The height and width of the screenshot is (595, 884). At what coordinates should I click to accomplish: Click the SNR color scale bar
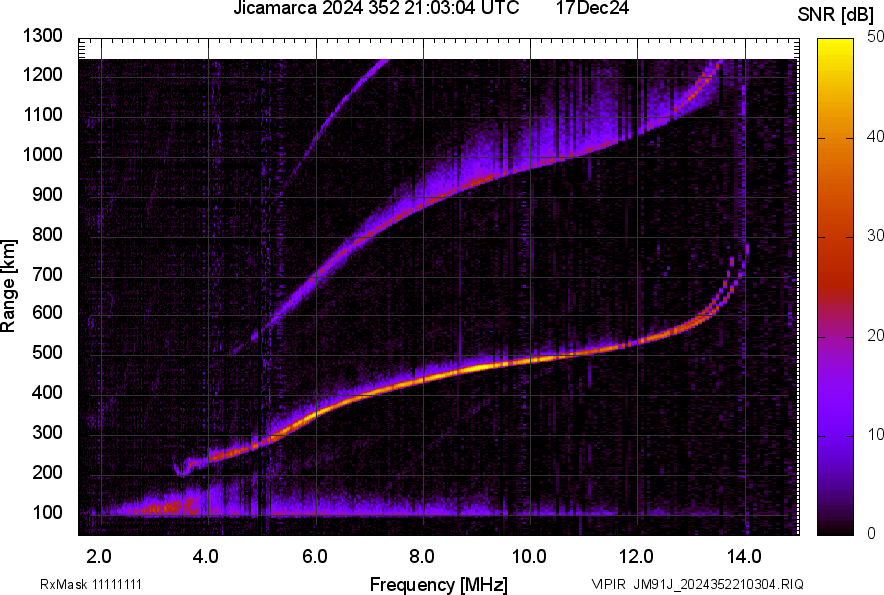point(835,287)
